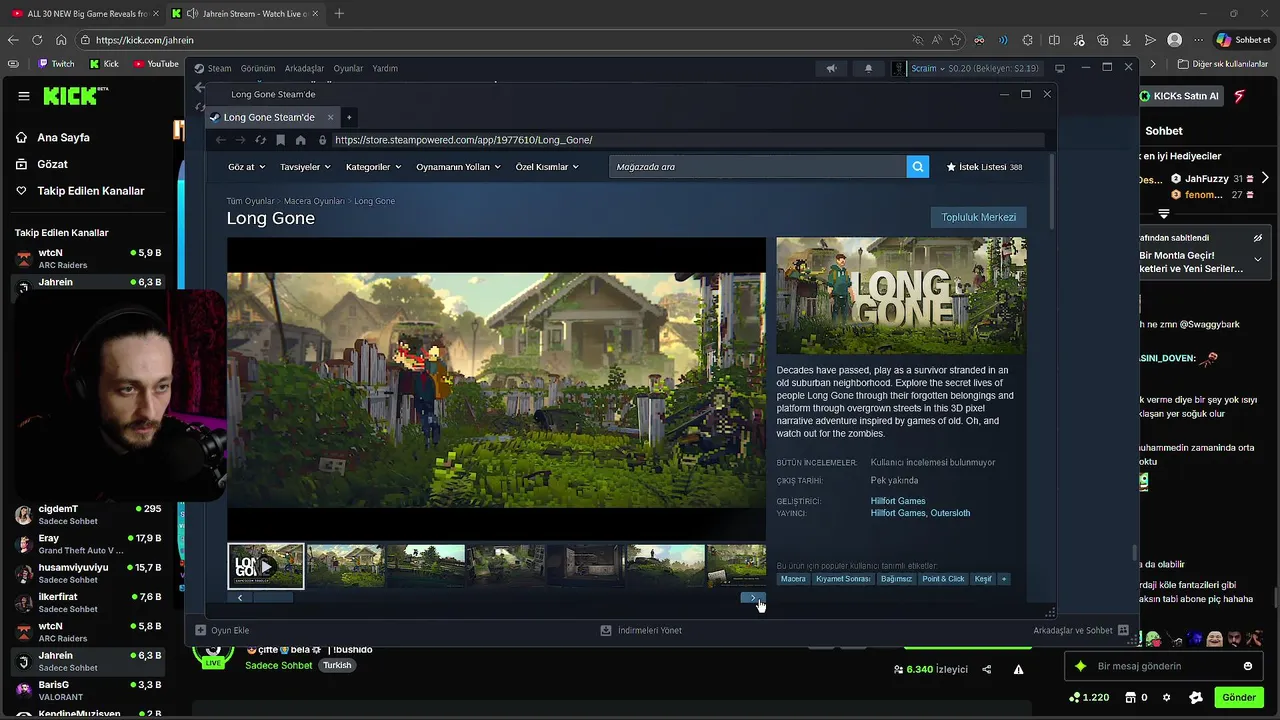
Task: Open Topluluk Merkezi button
Action: point(978,217)
